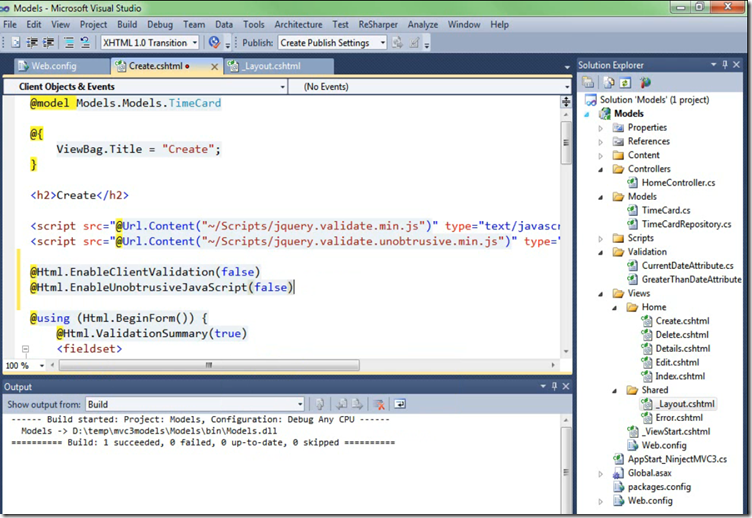This screenshot has width=752, height=518.
Task: Select AppStart_NinjectMVC3.cs in Solution Explorer
Action: pyautogui.click(x=677, y=459)
